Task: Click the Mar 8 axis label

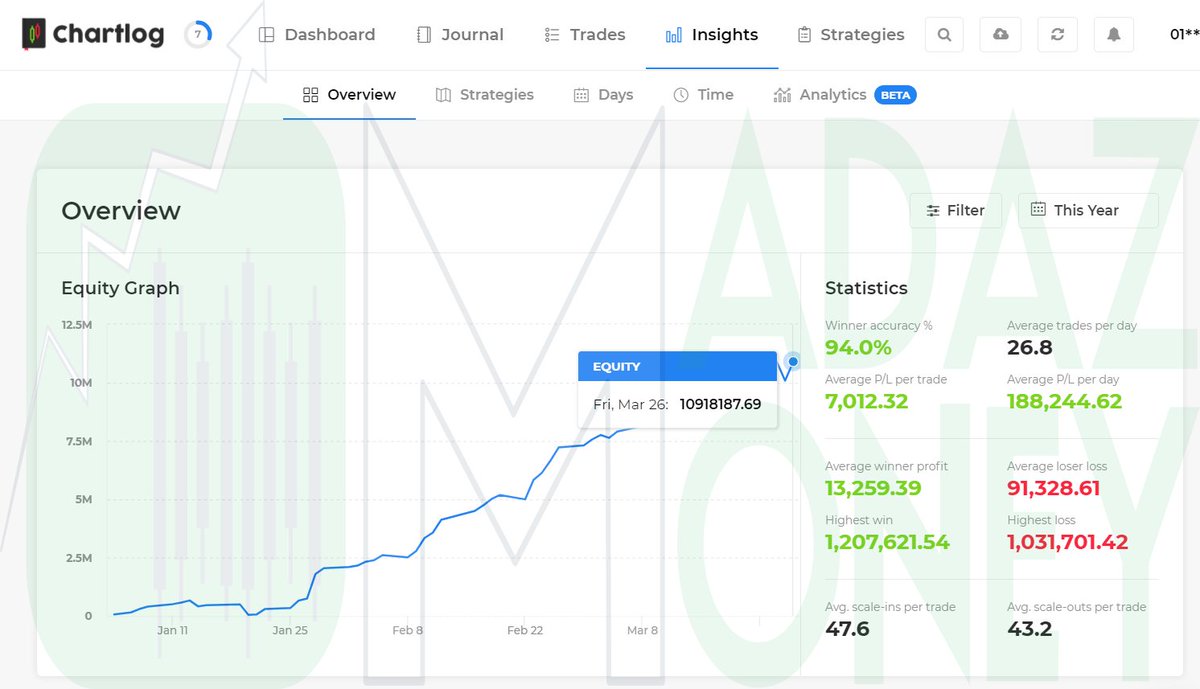Action: pos(642,631)
